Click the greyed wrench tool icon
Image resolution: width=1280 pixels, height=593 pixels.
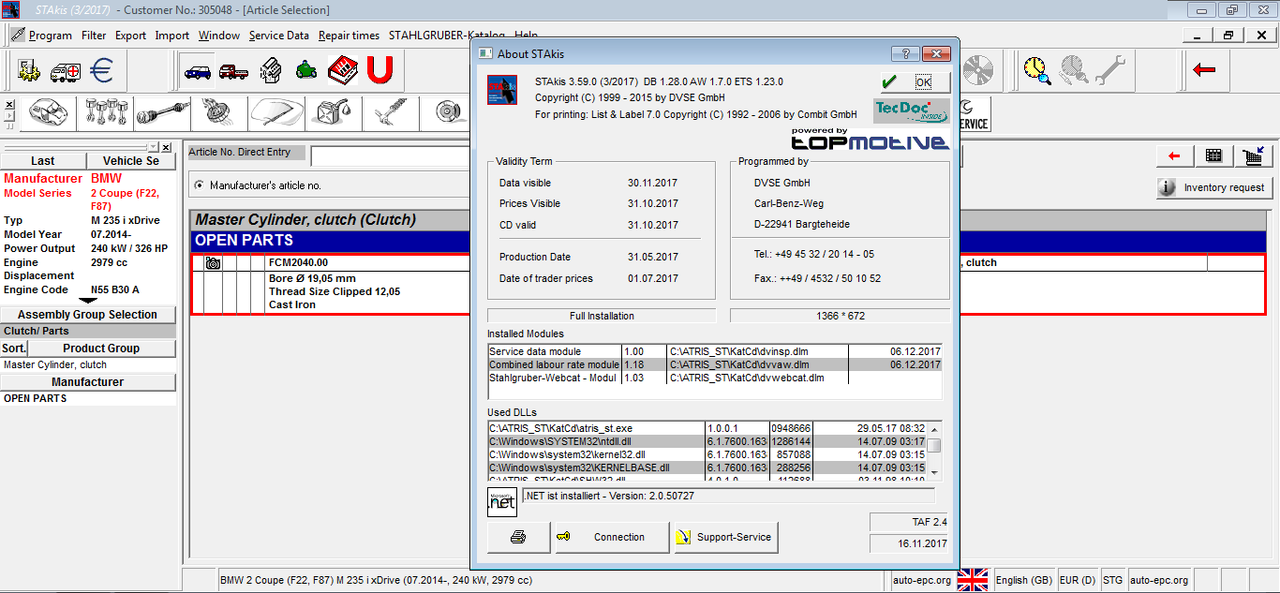coord(1111,70)
